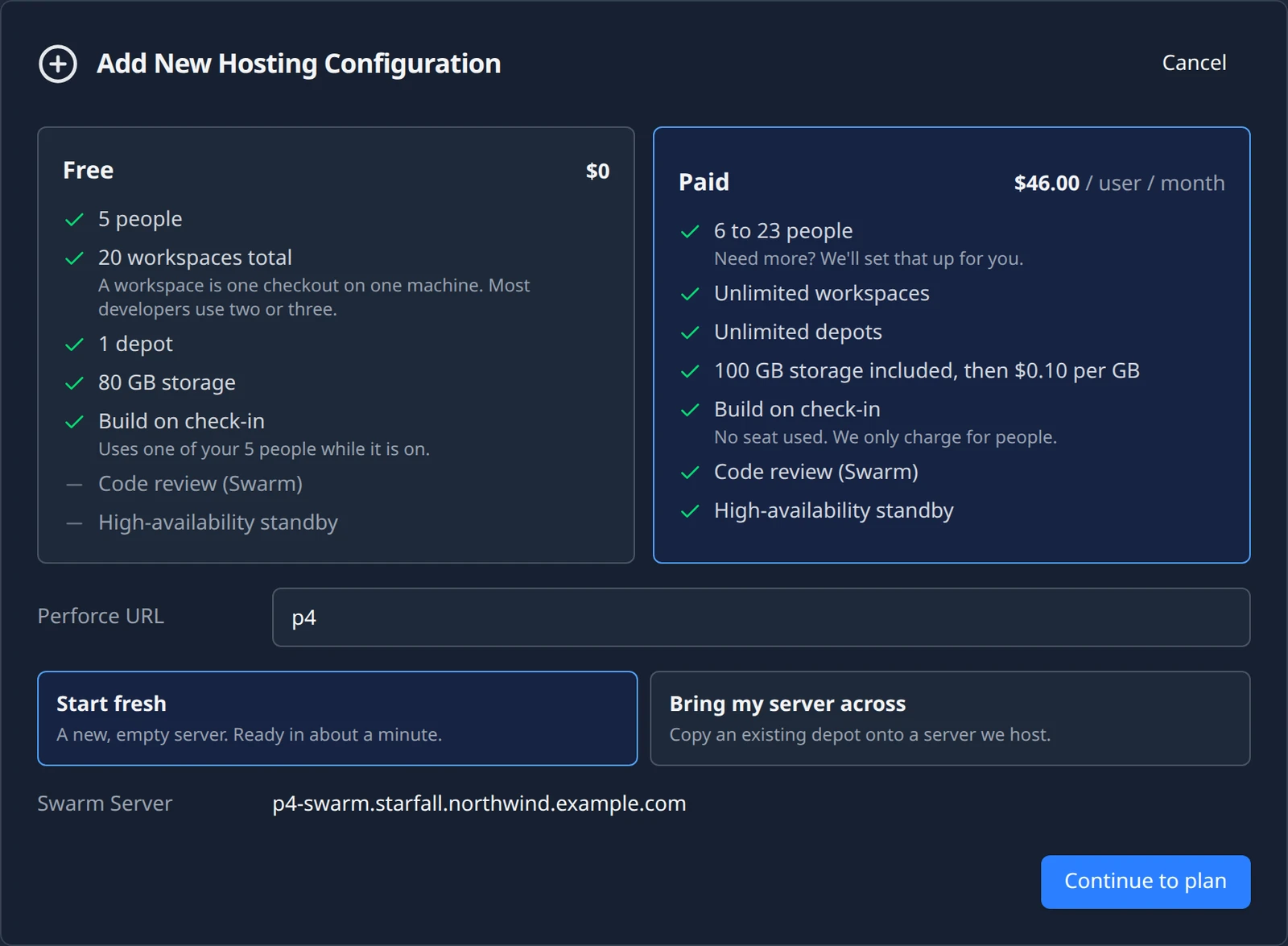Select the Paid plan card

pyautogui.click(x=952, y=345)
